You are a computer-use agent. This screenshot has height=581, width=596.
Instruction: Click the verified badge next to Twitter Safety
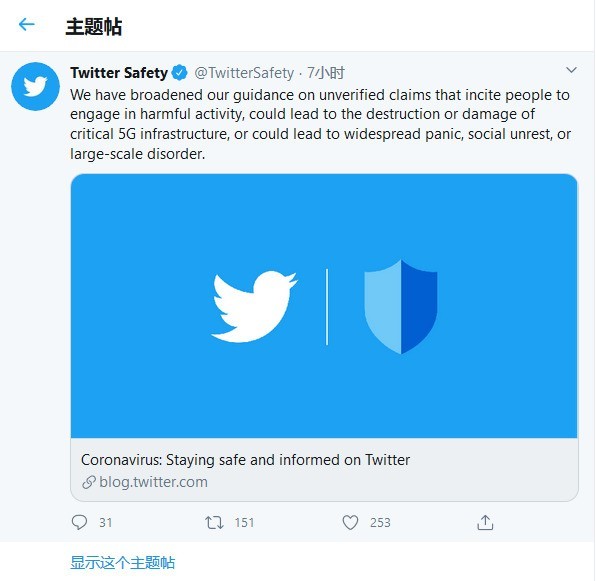click(179, 73)
